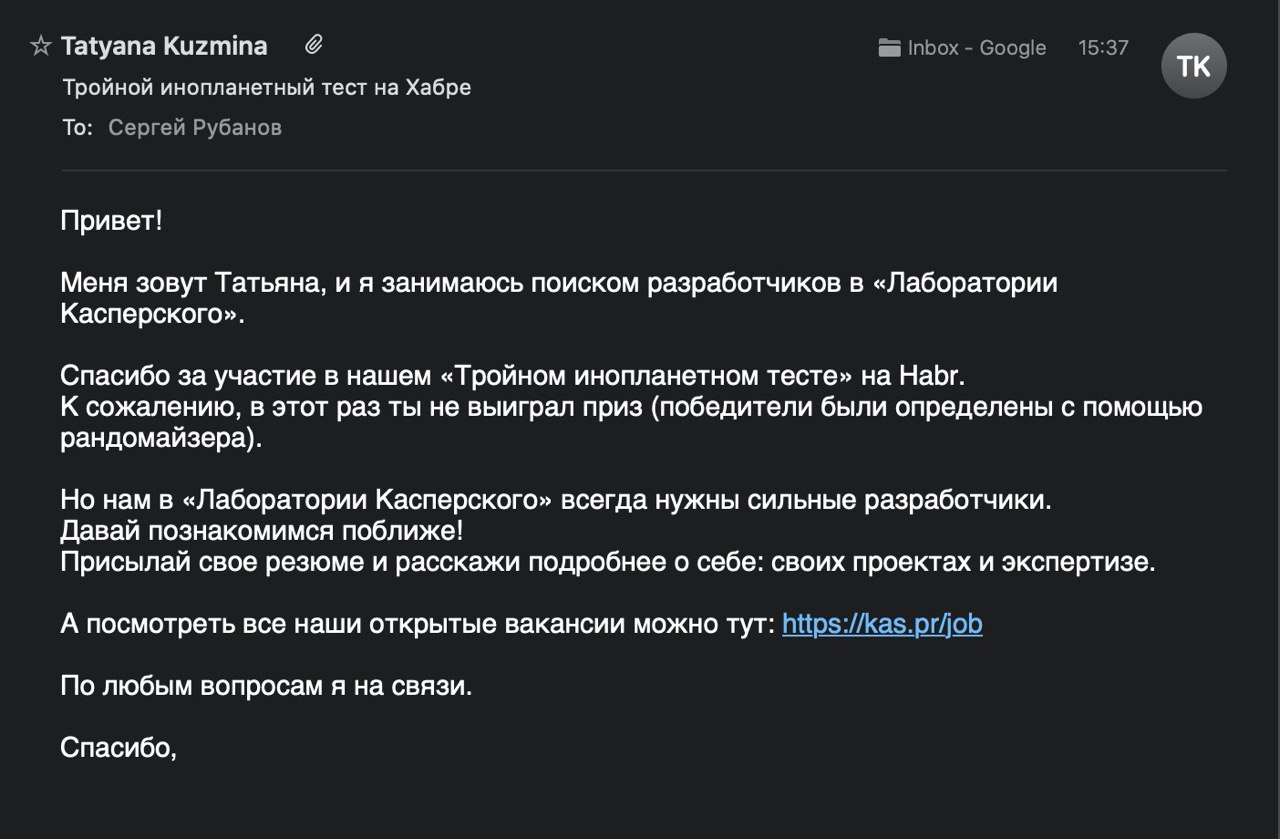The image size is (1280, 839).
Task: Click the To: field label
Action: [77, 128]
